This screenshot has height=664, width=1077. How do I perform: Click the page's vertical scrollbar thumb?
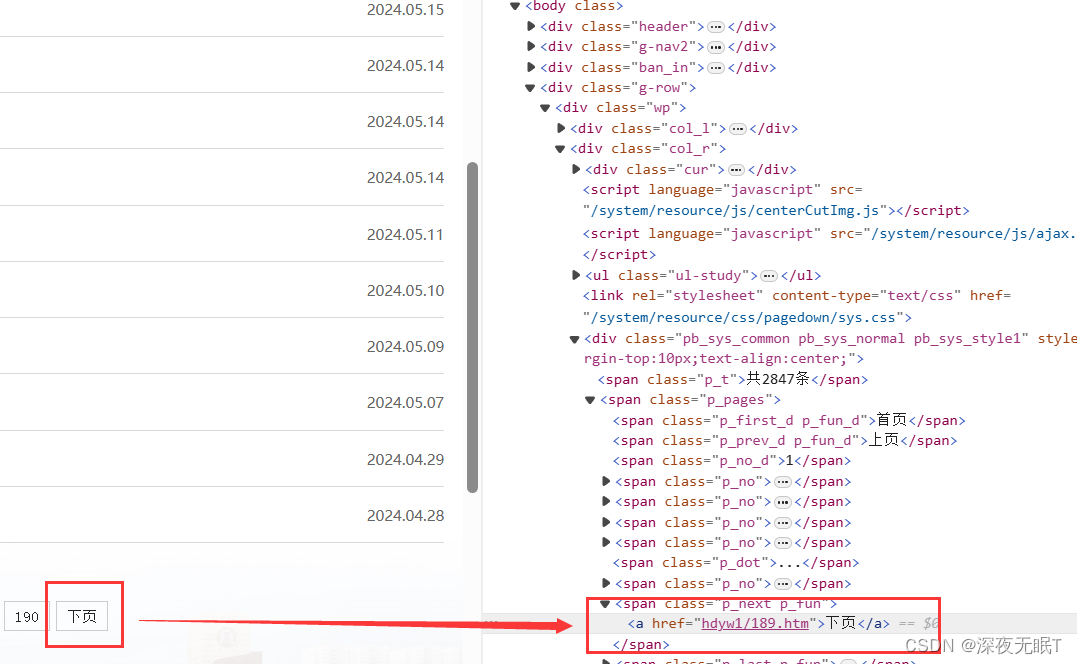click(x=472, y=328)
